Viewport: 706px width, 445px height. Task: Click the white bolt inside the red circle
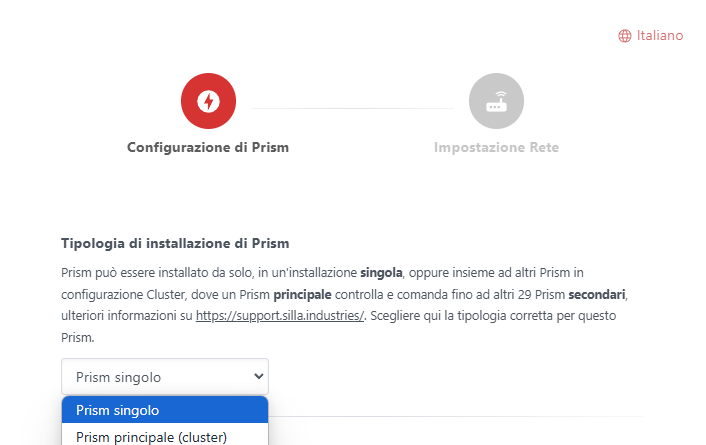pos(208,101)
